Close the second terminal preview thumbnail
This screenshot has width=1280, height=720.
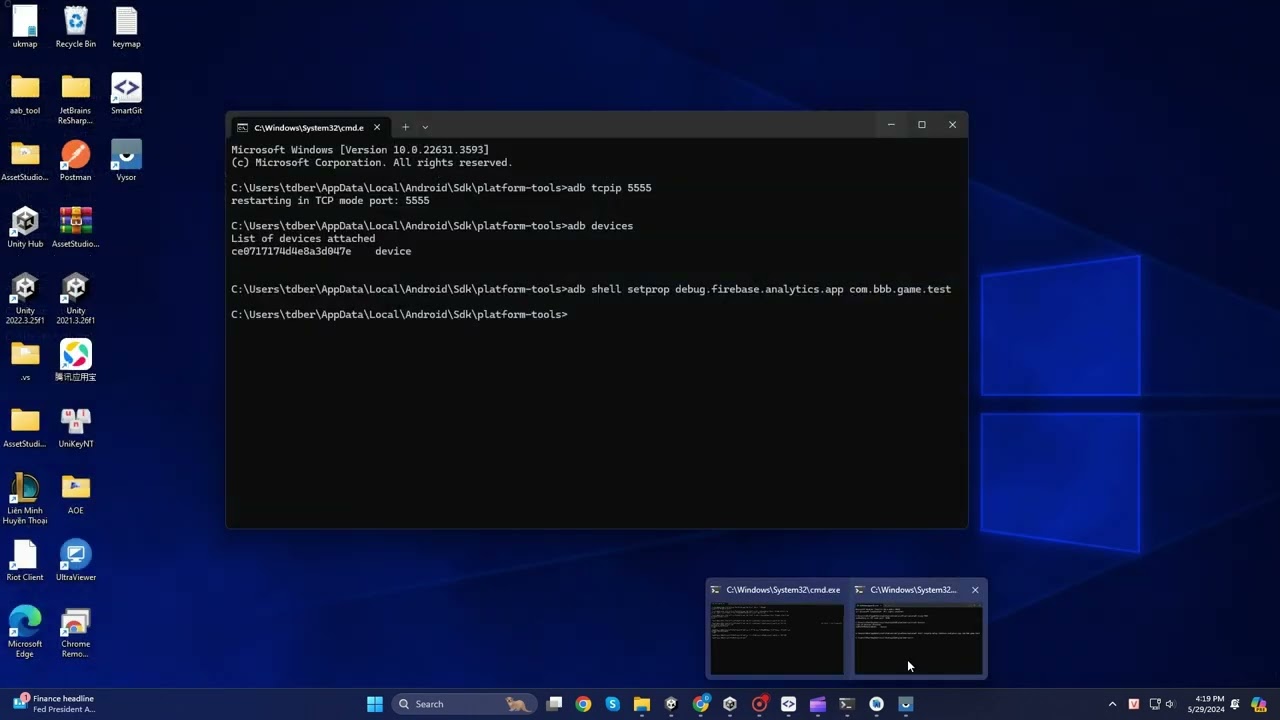[975, 590]
